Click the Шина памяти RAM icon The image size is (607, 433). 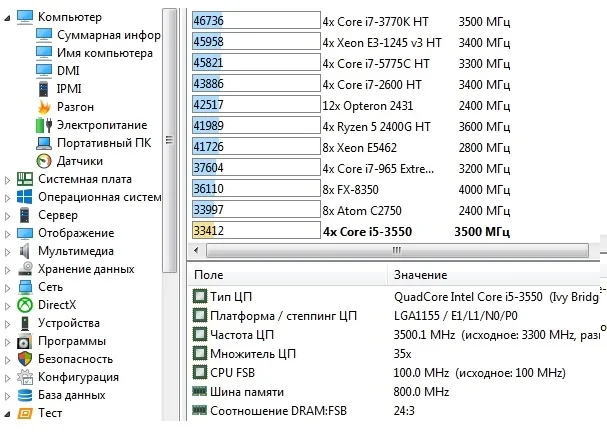coord(200,391)
